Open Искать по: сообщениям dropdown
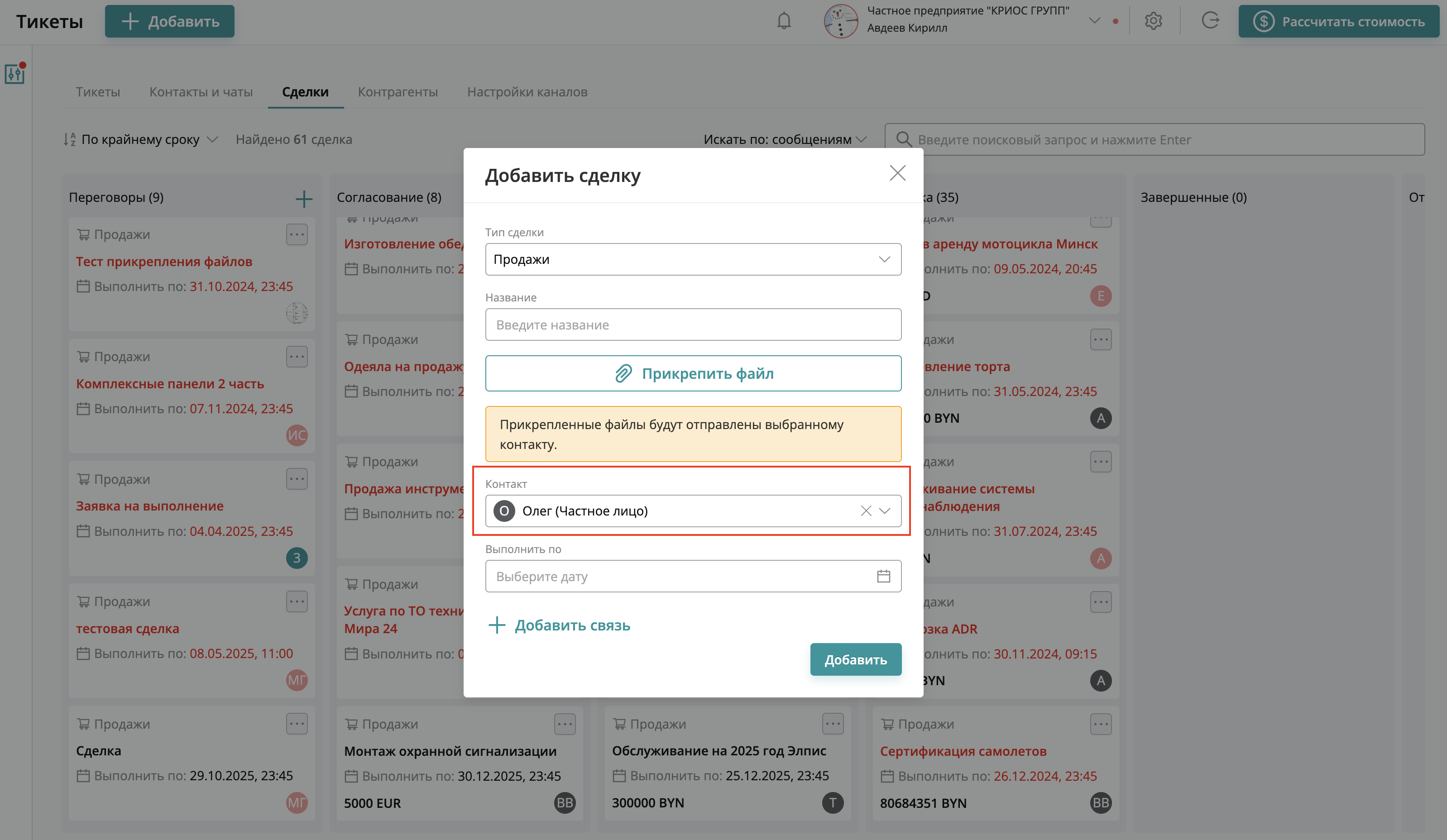 coord(784,139)
